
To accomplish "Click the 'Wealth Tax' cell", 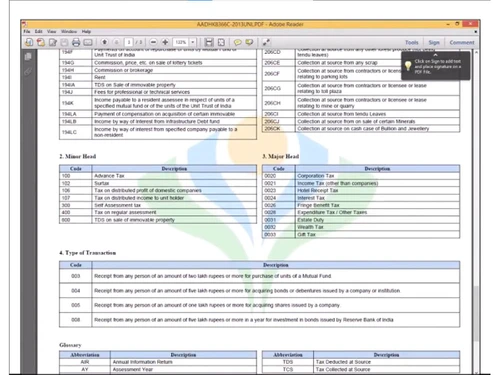I will [377, 227].
